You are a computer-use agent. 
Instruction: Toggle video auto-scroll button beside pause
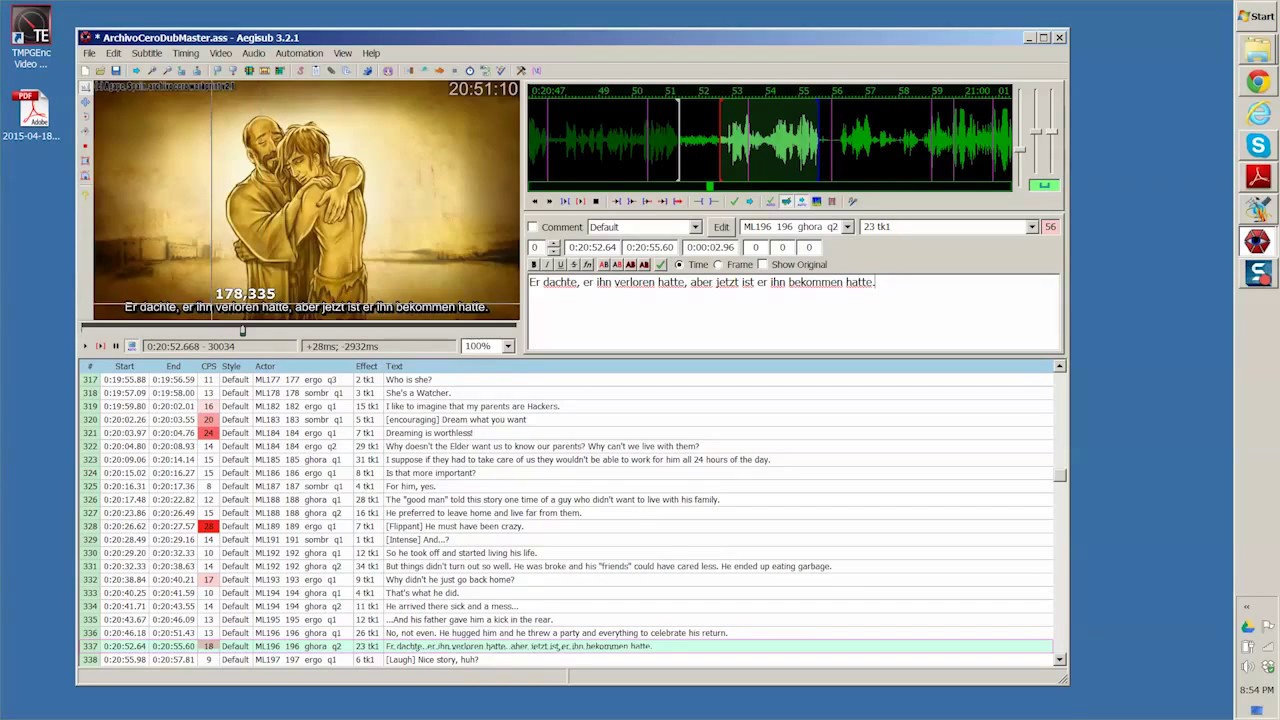[x=131, y=346]
